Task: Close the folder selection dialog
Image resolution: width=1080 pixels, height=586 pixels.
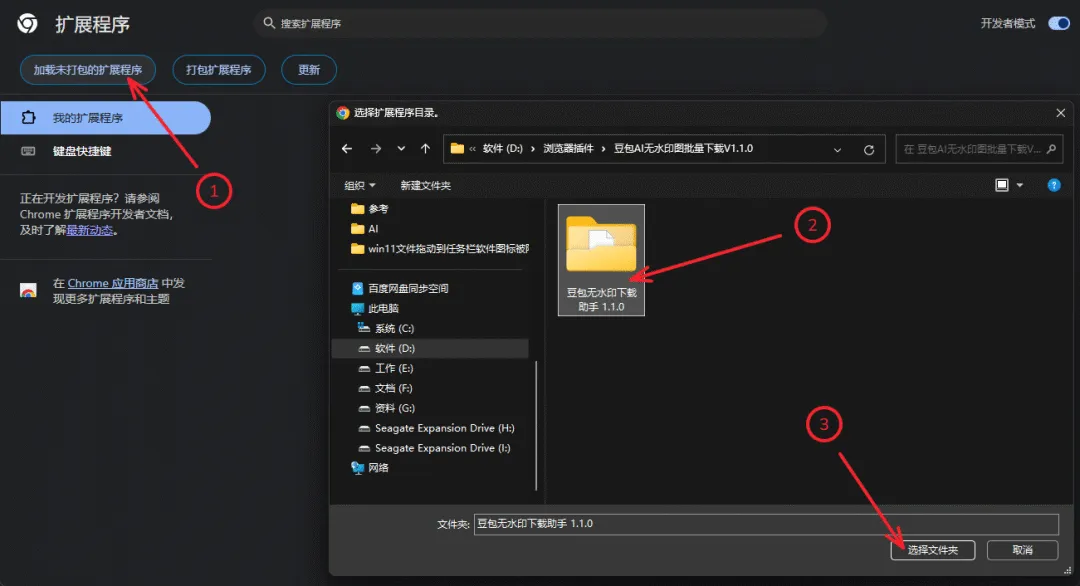Action: (x=1061, y=113)
